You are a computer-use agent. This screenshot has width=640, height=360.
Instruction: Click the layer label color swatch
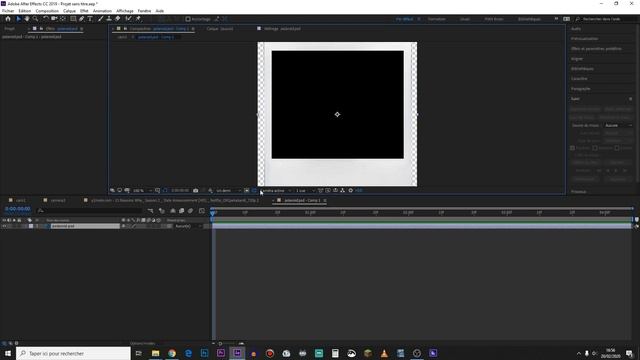click(31, 226)
